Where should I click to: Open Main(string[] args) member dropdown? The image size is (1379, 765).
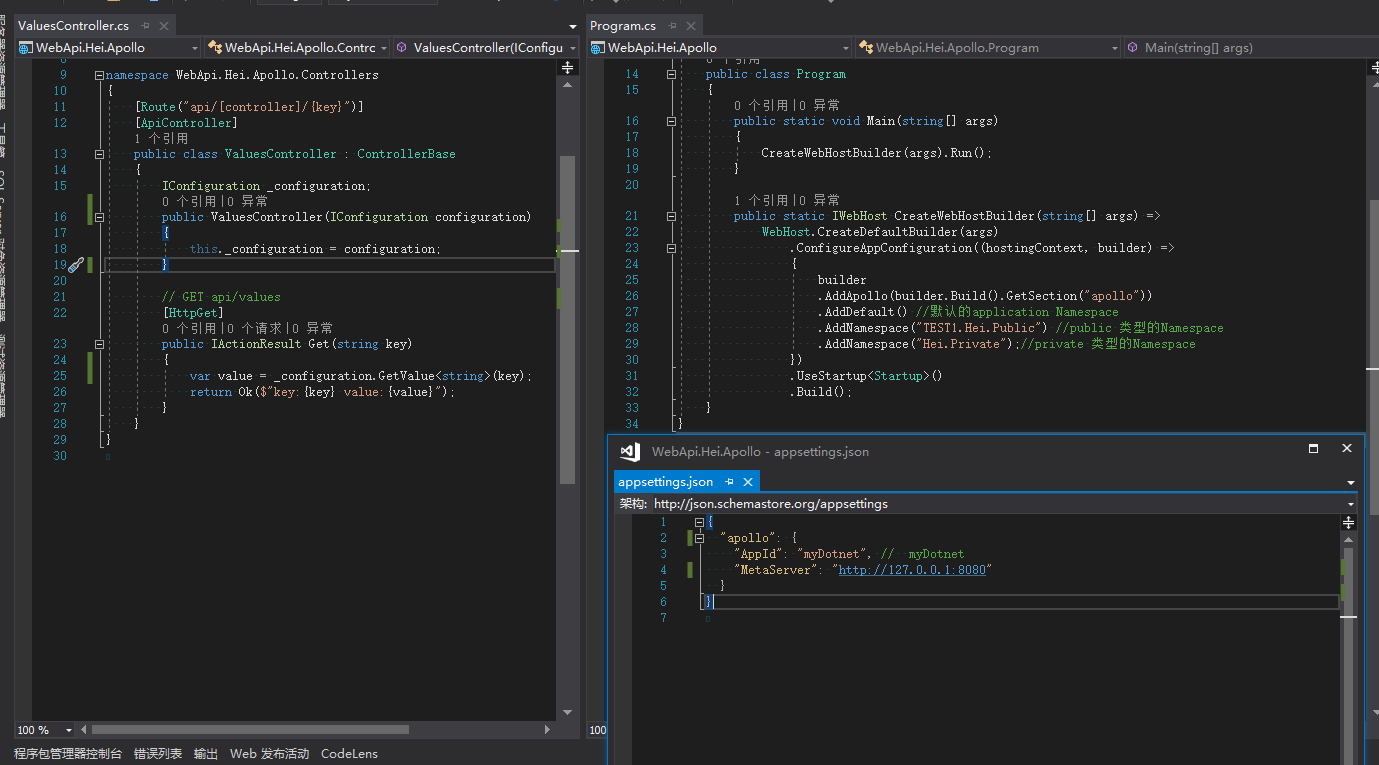1250,47
